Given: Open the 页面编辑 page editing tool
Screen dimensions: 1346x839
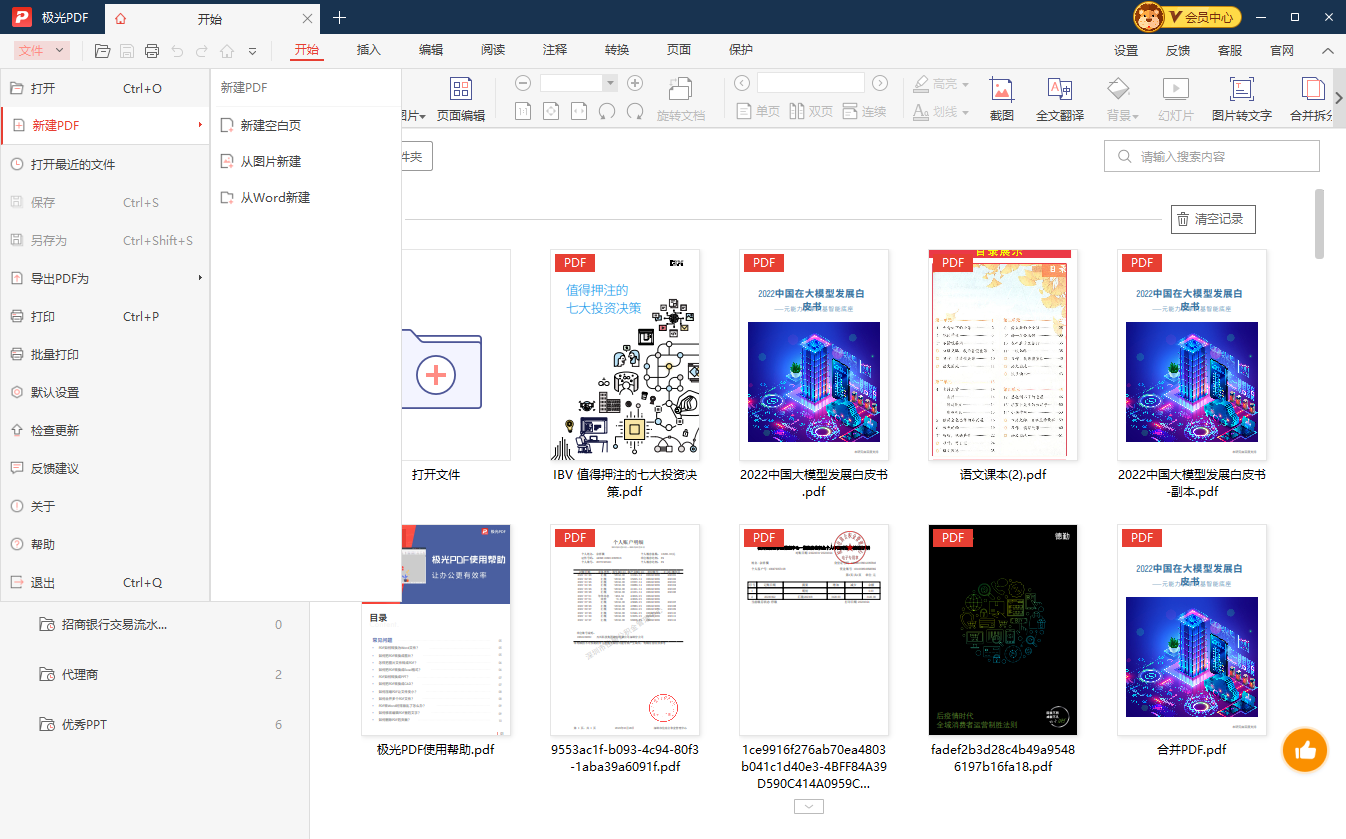Looking at the screenshot, I should tap(461, 97).
